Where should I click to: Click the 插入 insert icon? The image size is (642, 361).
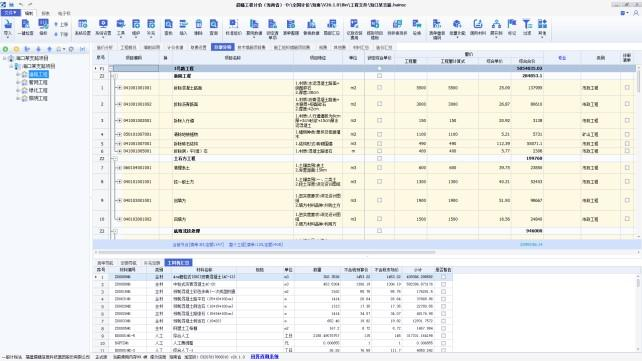point(183,27)
